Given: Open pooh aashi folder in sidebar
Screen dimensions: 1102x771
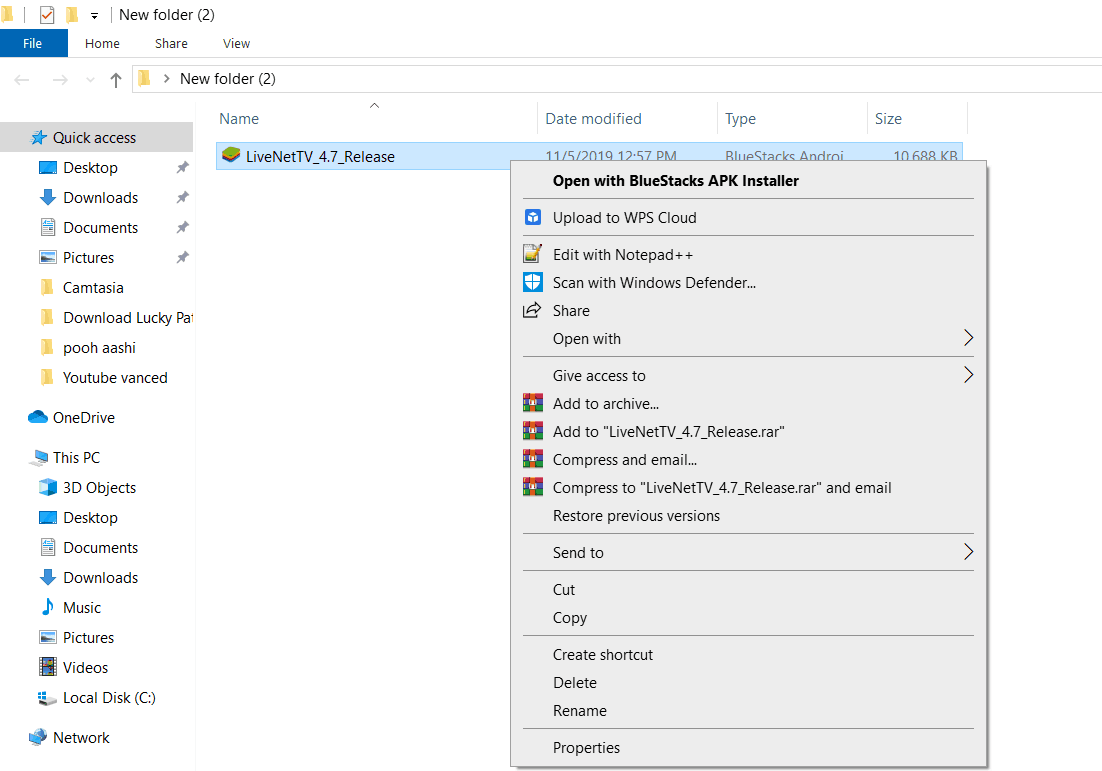Looking at the screenshot, I should coord(99,348).
